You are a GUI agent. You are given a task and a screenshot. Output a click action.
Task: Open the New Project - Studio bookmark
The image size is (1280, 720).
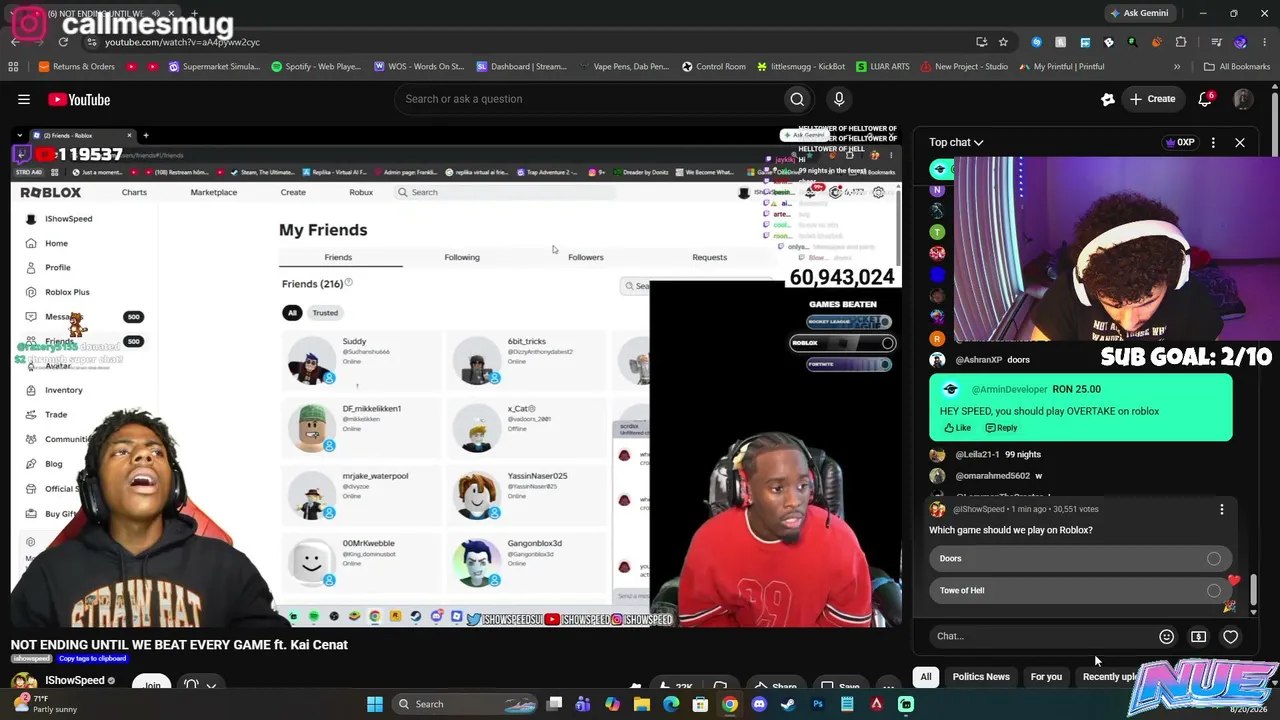click(x=964, y=67)
